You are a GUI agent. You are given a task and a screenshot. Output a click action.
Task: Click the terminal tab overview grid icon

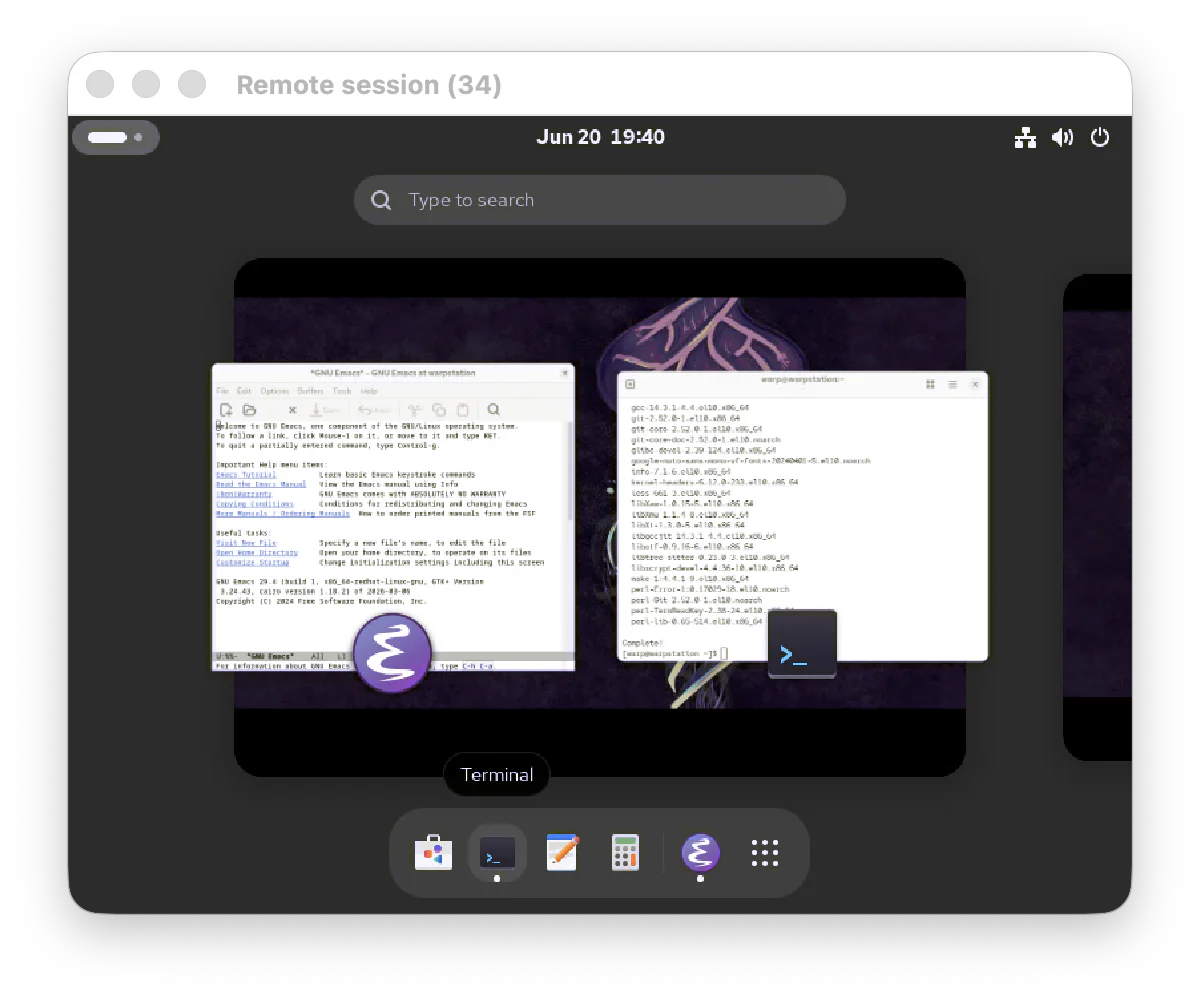(930, 384)
